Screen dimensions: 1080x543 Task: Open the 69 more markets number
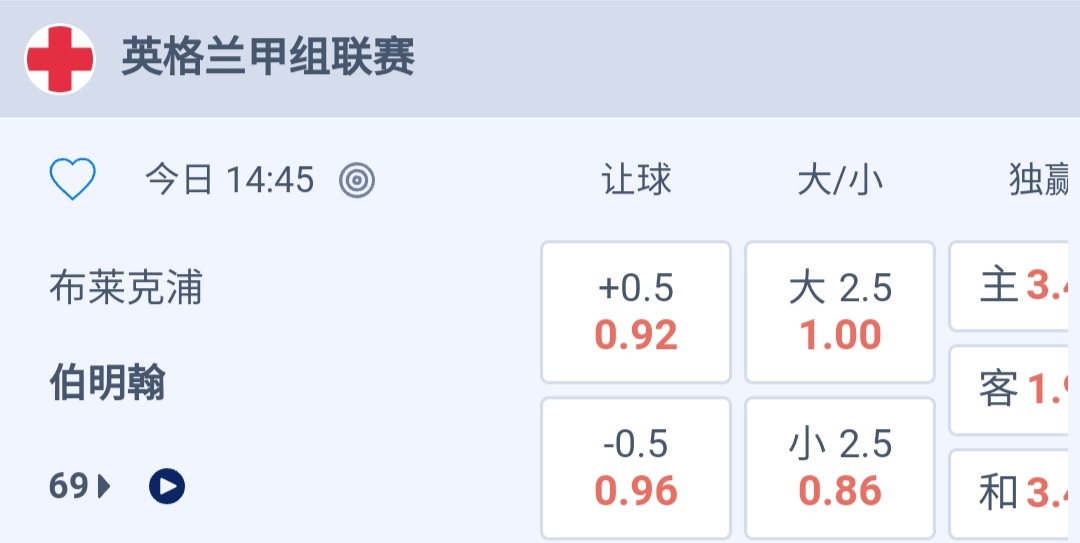(68, 486)
